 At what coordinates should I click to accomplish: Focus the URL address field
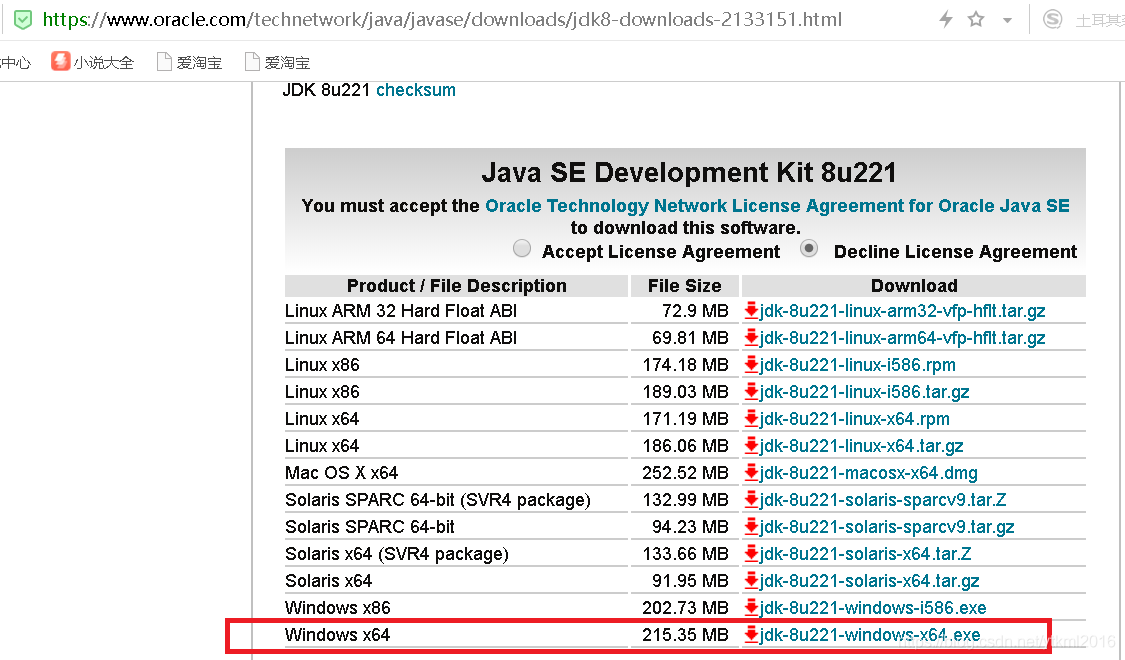(442, 19)
